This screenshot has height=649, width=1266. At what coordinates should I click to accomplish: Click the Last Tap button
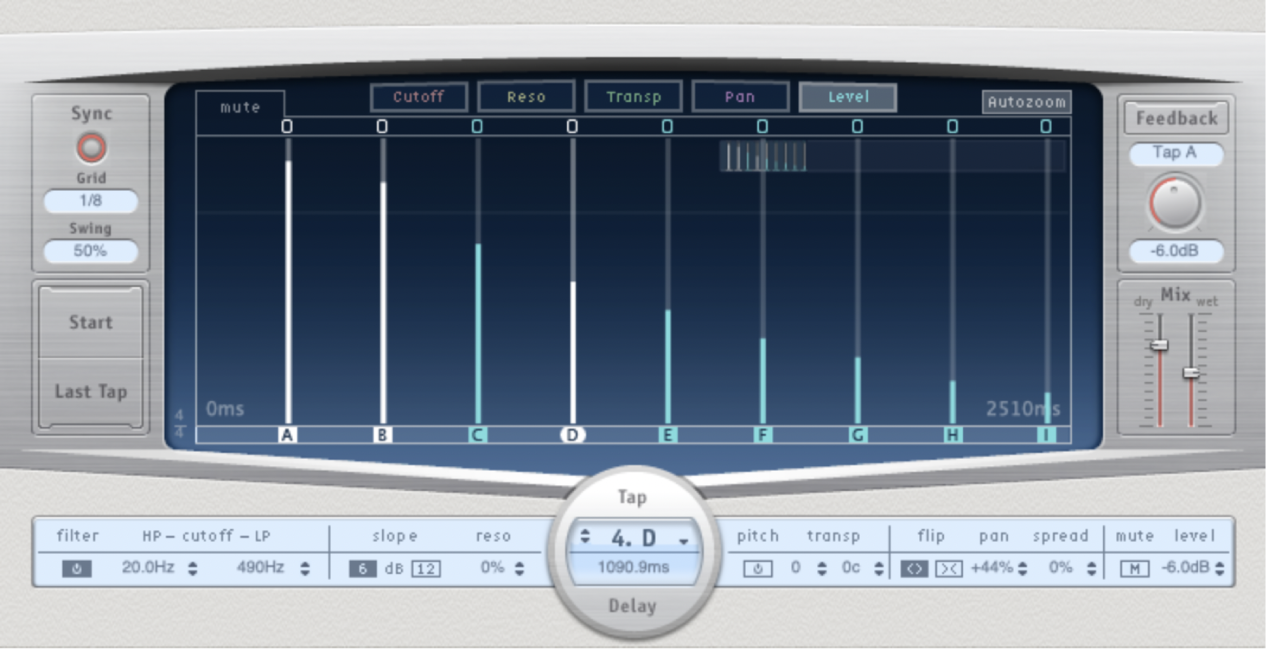pyautogui.click(x=89, y=391)
